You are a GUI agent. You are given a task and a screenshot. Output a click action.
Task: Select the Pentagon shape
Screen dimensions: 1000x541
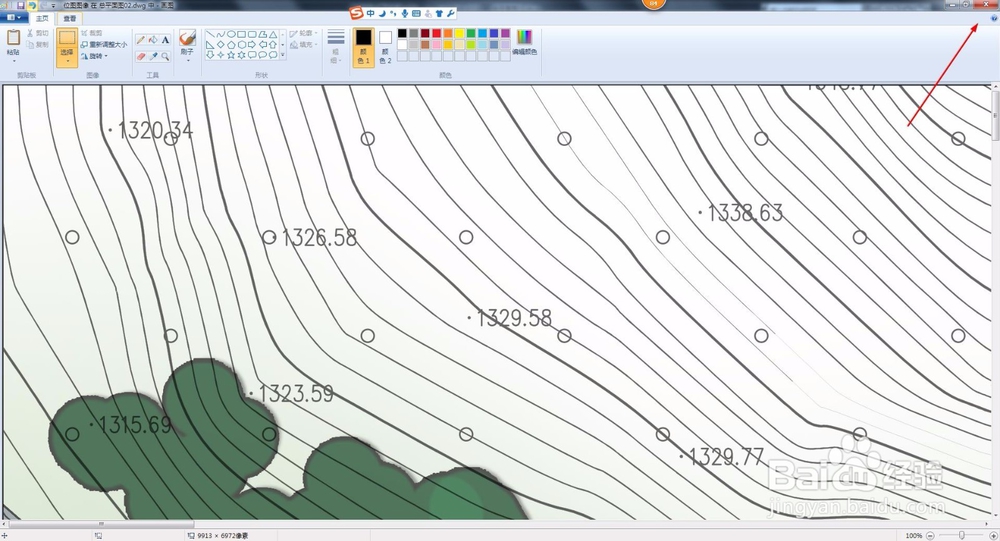coord(232,45)
